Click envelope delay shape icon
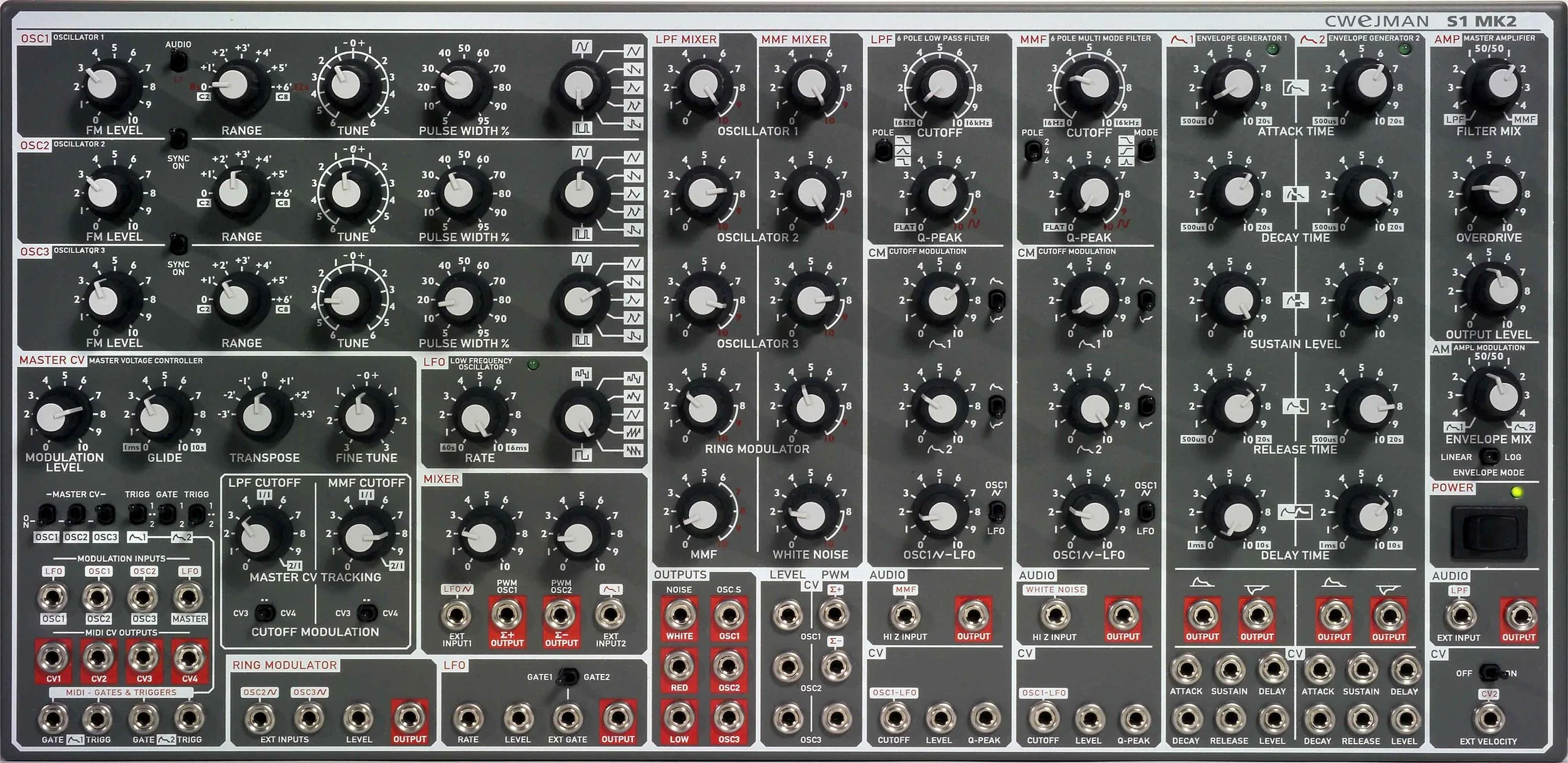The width and height of the screenshot is (1568, 763). [1295, 513]
